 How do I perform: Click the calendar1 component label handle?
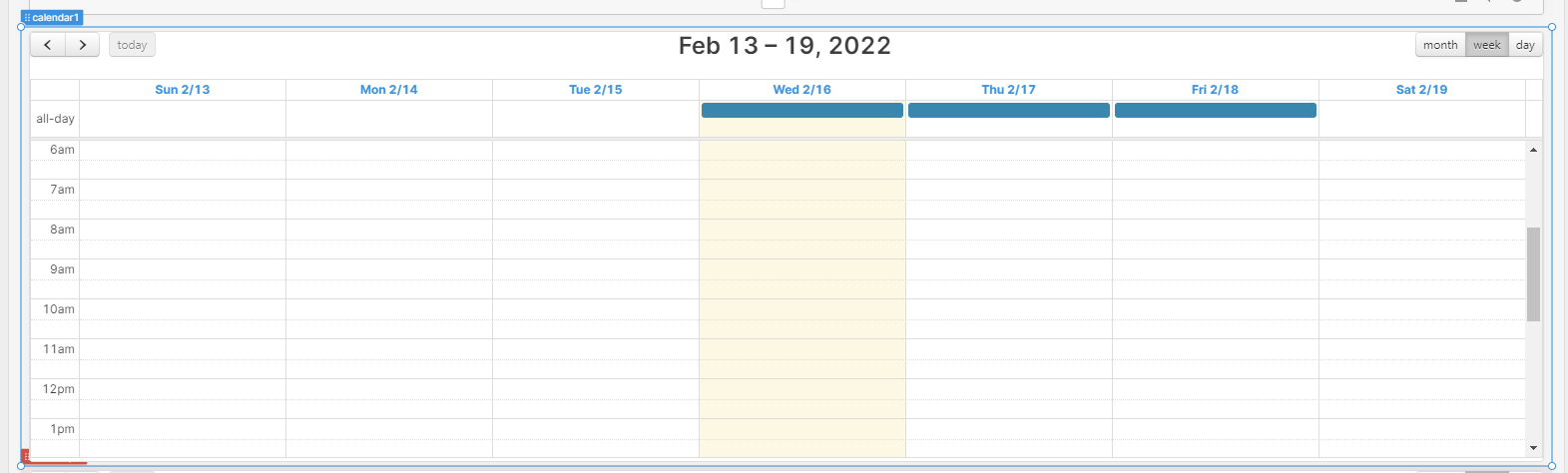point(52,18)
